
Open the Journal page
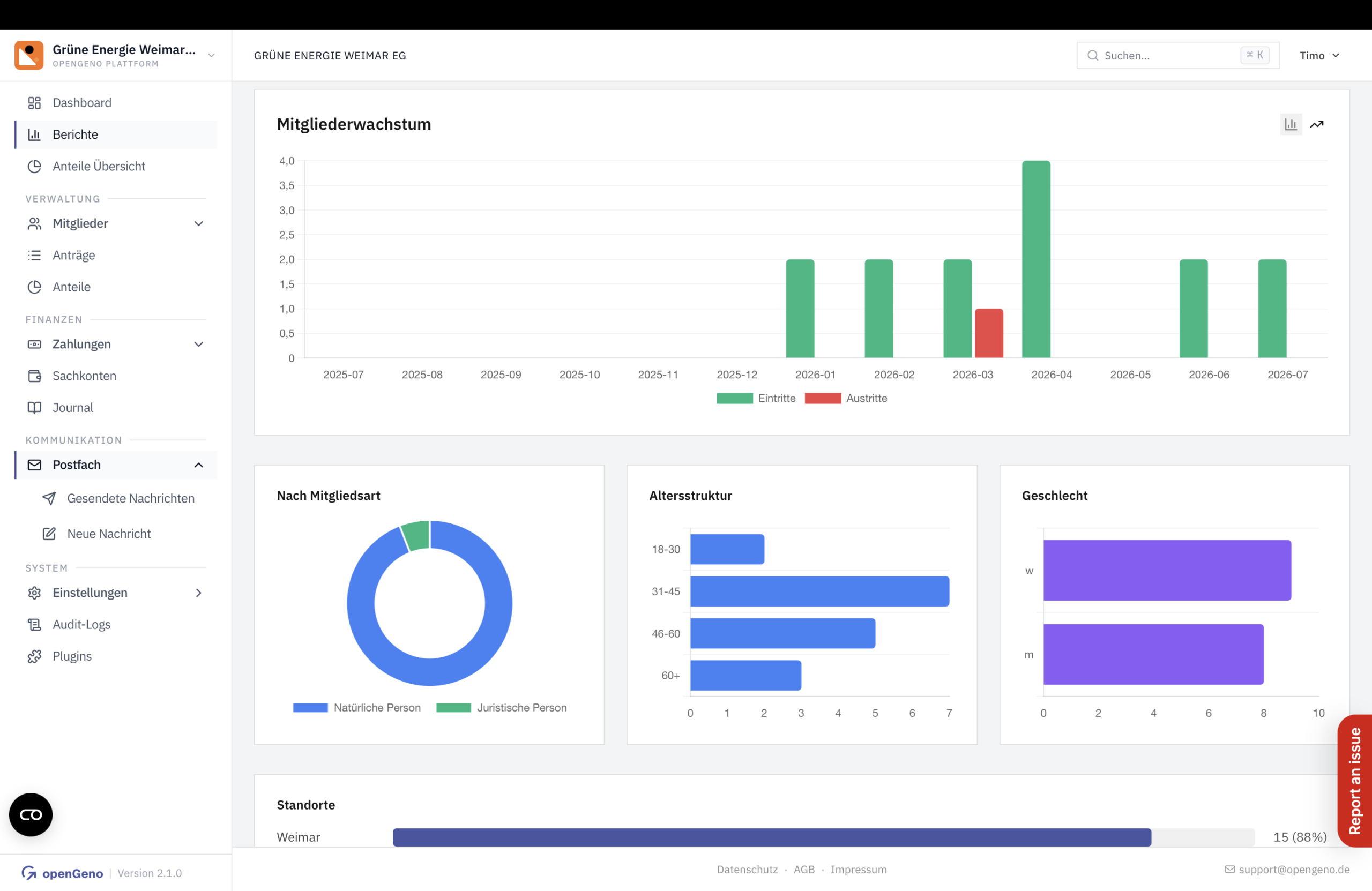click(x=116, y=408)
